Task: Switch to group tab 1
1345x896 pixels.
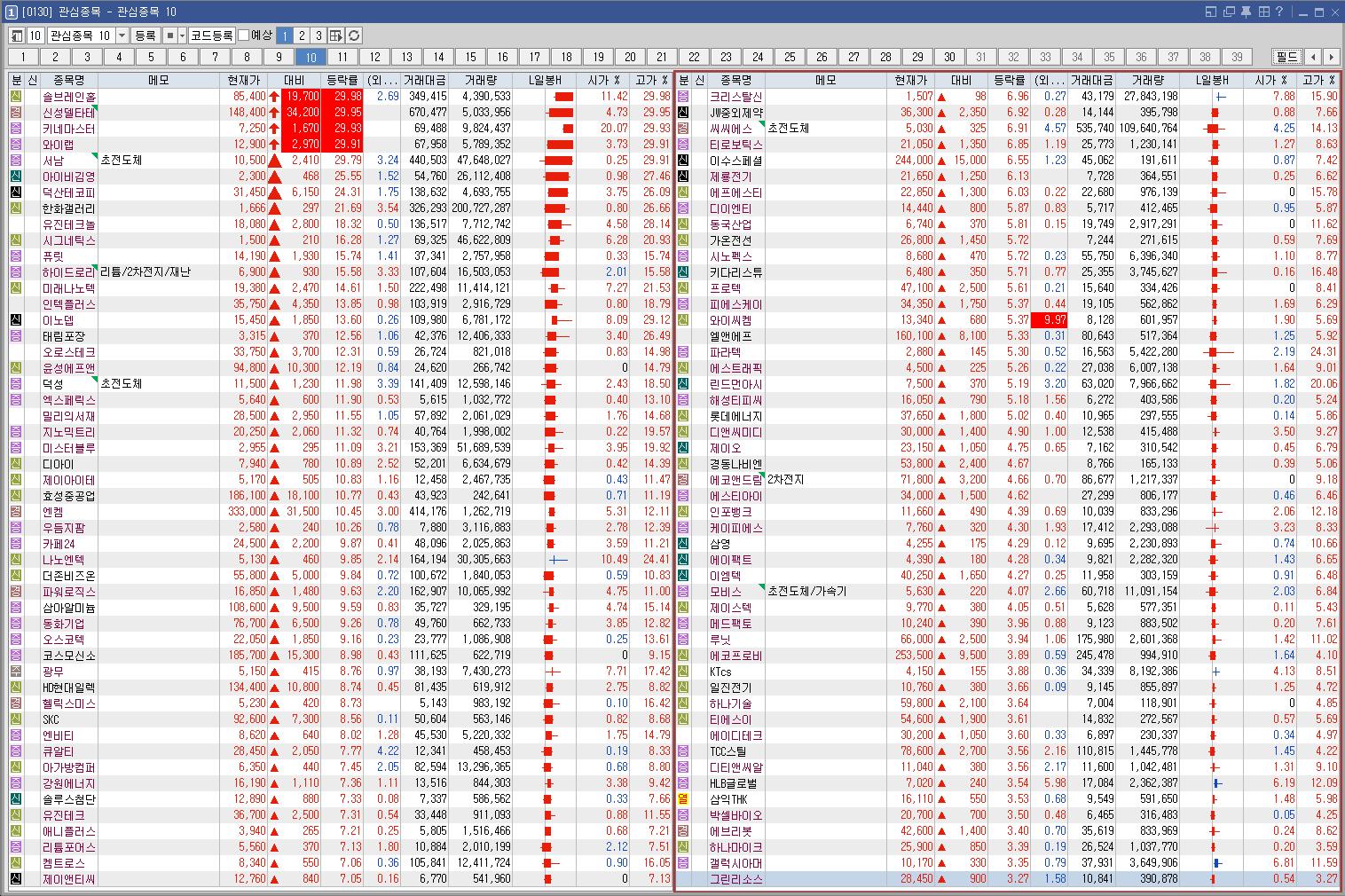Action: coord(23,57)
